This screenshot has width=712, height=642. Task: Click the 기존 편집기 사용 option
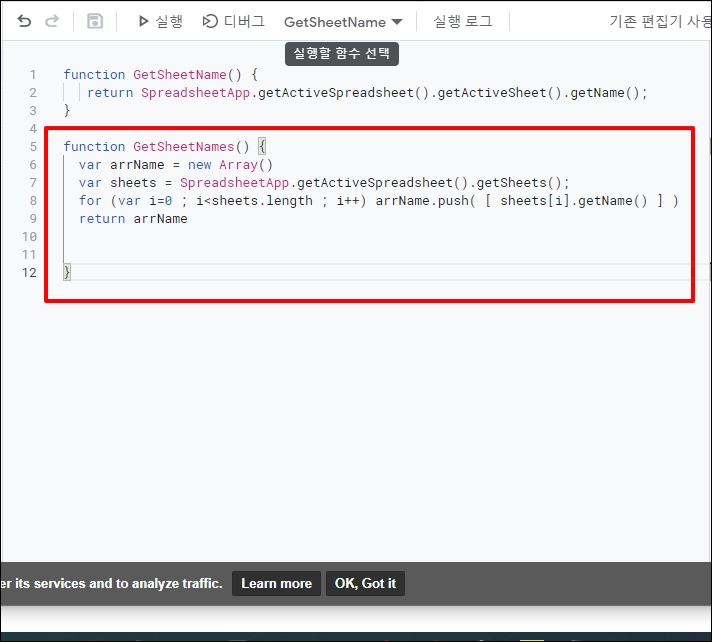[660, 21]
